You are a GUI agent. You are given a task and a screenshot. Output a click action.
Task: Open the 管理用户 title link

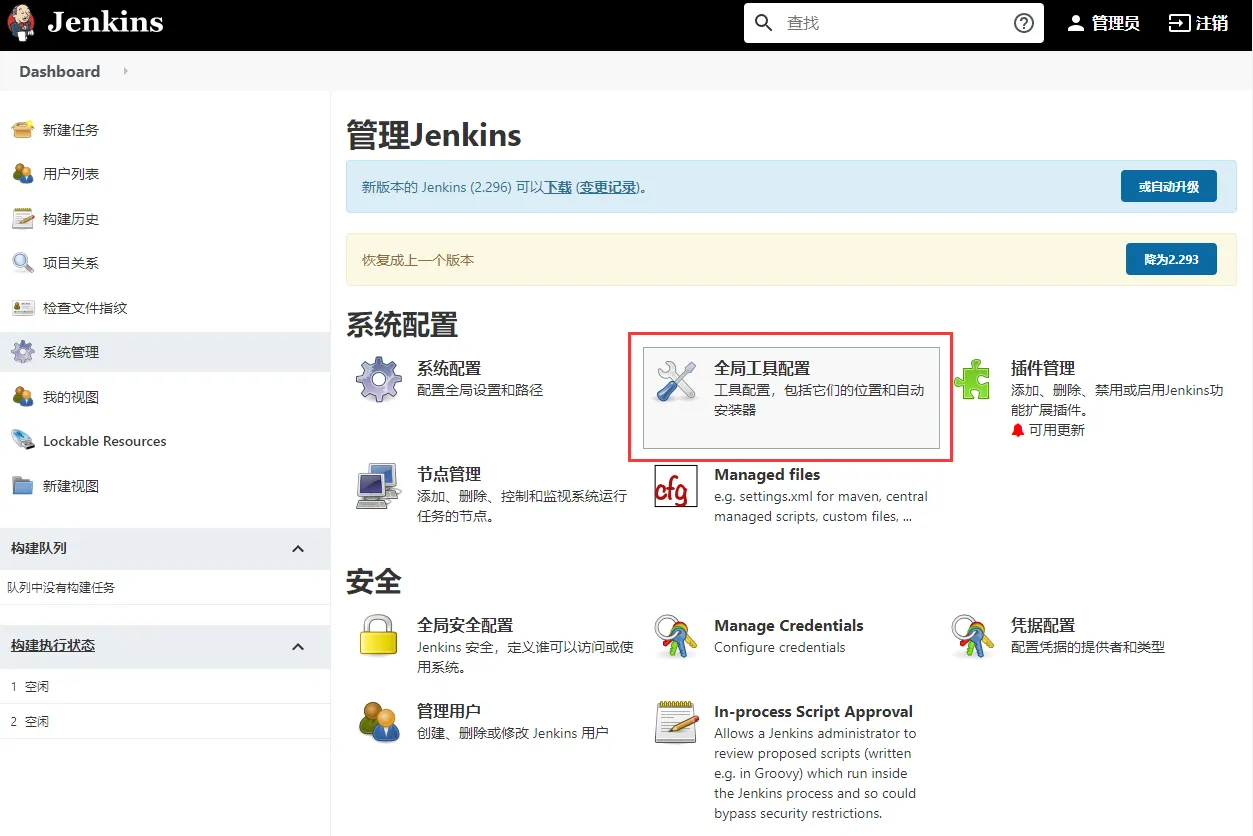click(449, 711)
